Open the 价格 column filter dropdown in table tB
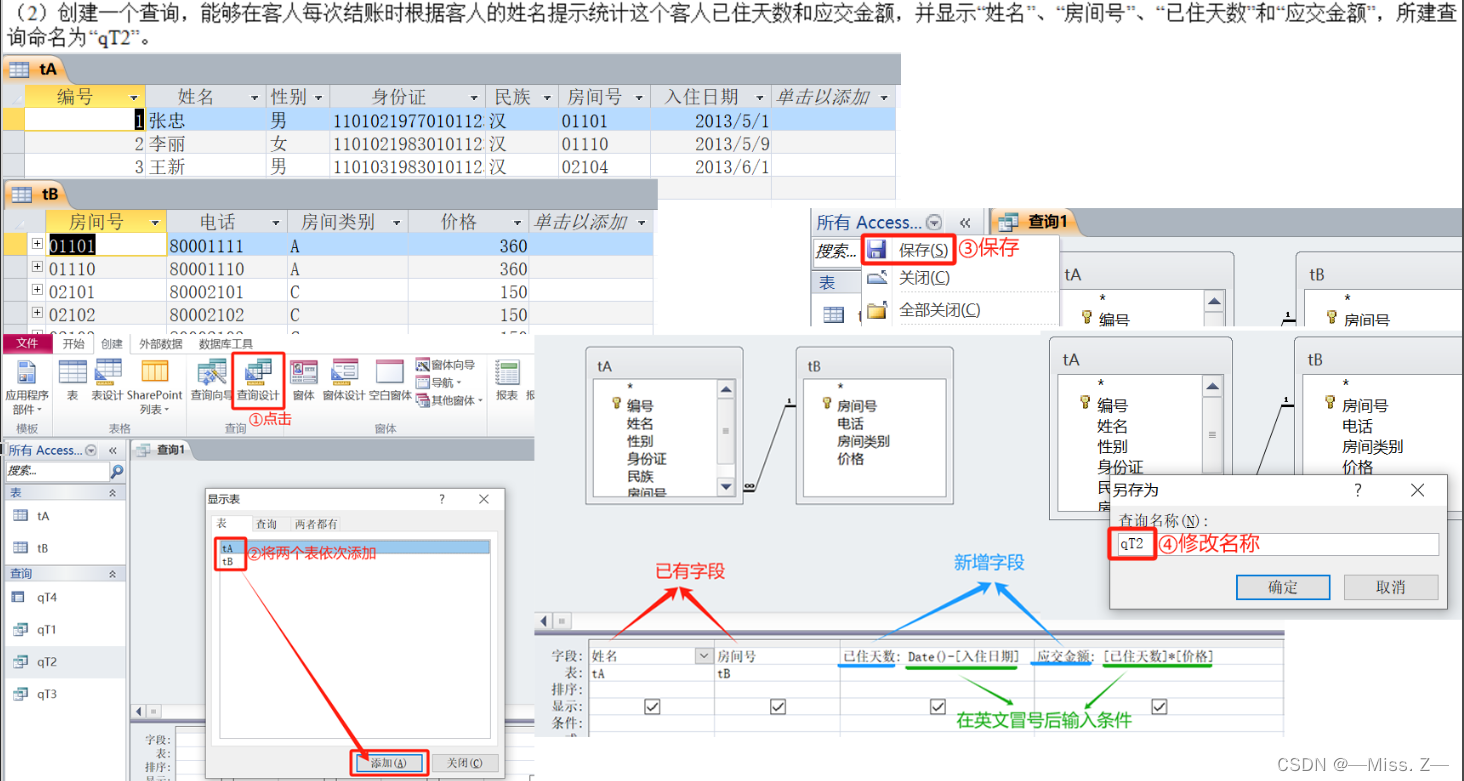 pyautogui.click(x=517, y=222)
